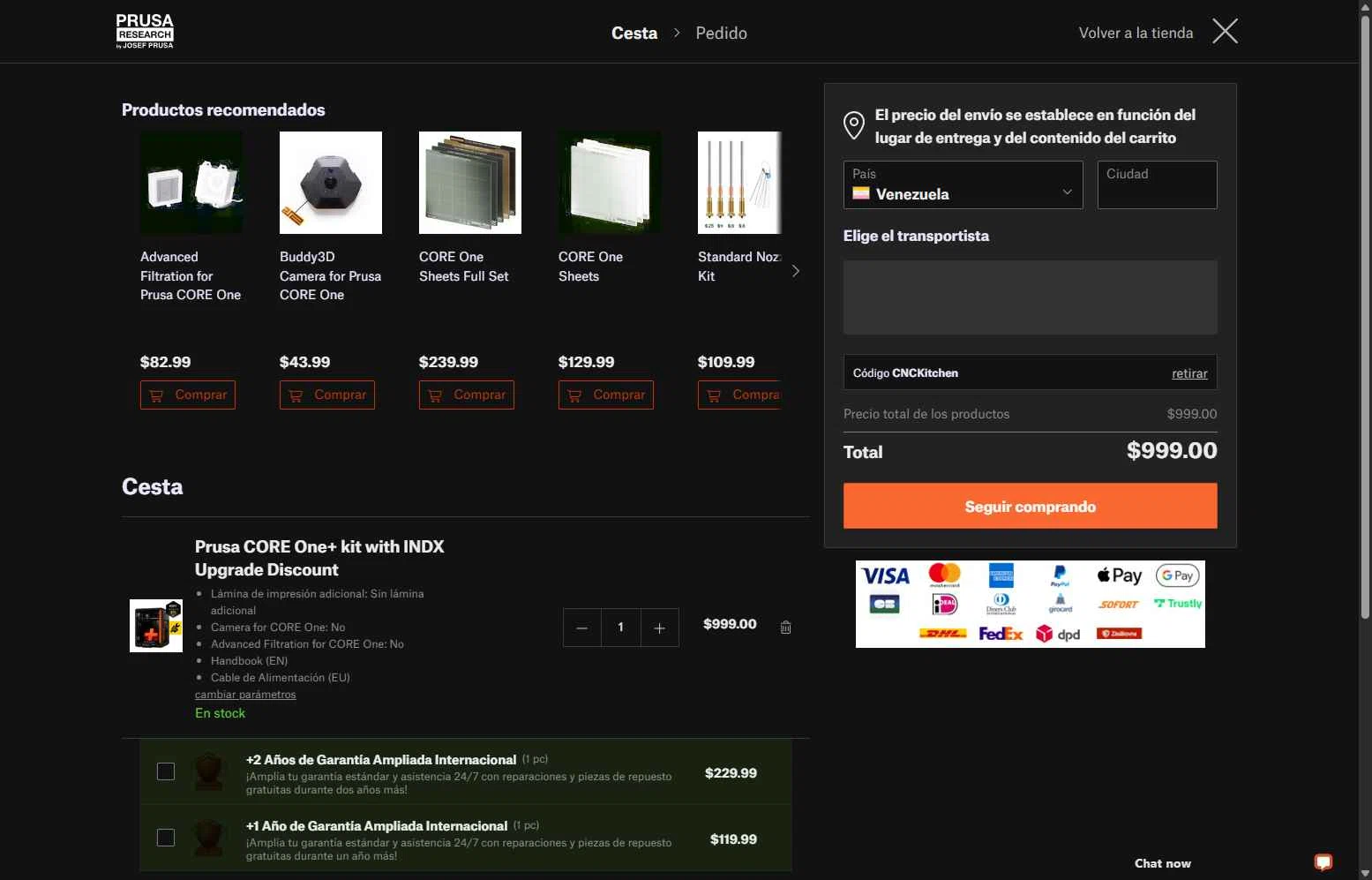The width and height of the screenshot is (1372, 880).
Task: Select the Pedido step tab
Action: [x=721, y=33]
